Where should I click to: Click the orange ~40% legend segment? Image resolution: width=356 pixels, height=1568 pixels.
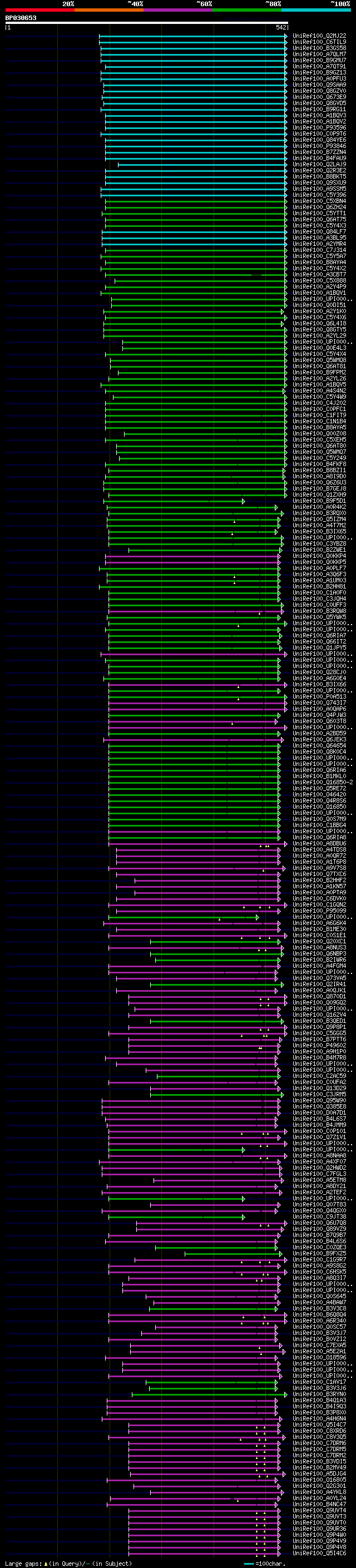tap(109, 10)
